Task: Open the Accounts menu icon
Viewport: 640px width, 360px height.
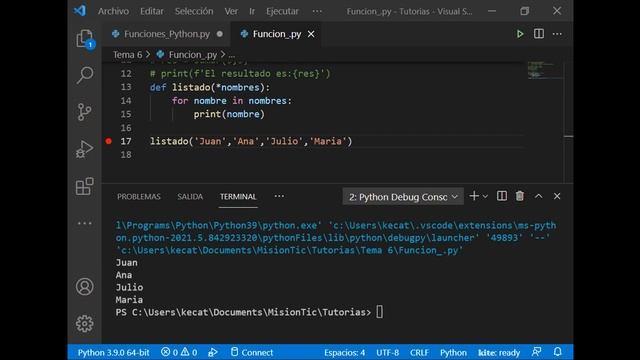Action: pos(84,287)
